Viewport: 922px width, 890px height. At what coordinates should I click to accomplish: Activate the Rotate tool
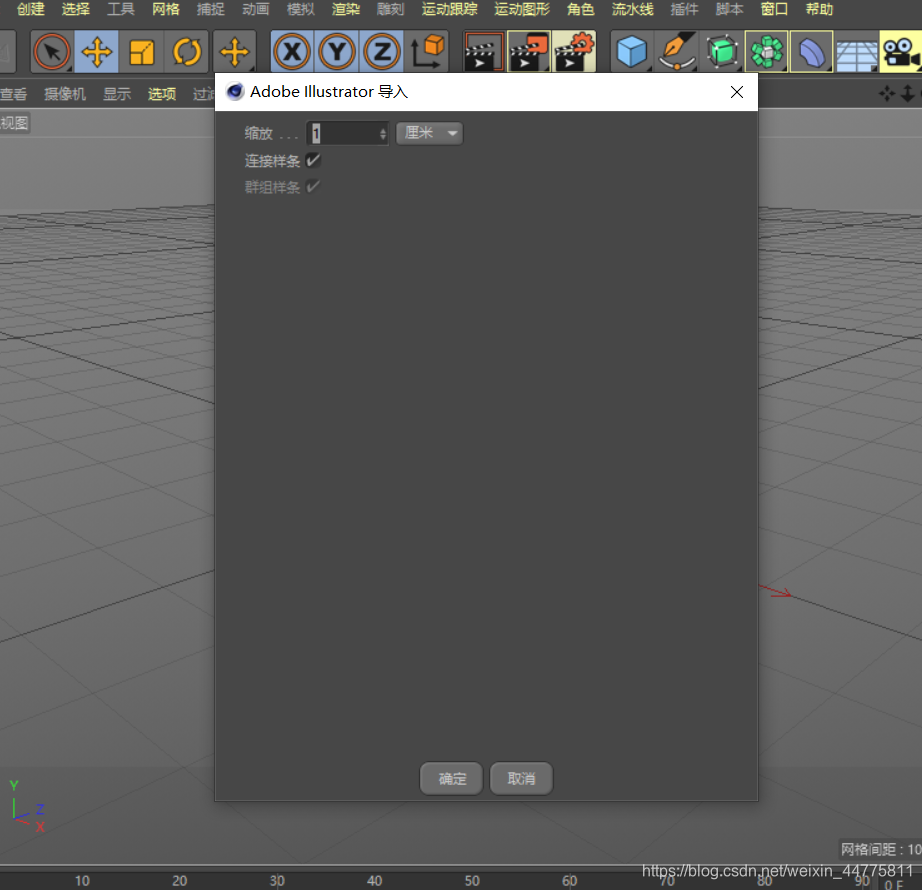click(x=186, y=52)
